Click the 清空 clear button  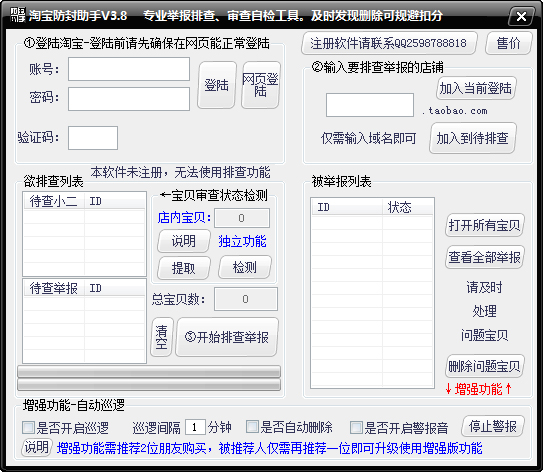tap(162, 337)
